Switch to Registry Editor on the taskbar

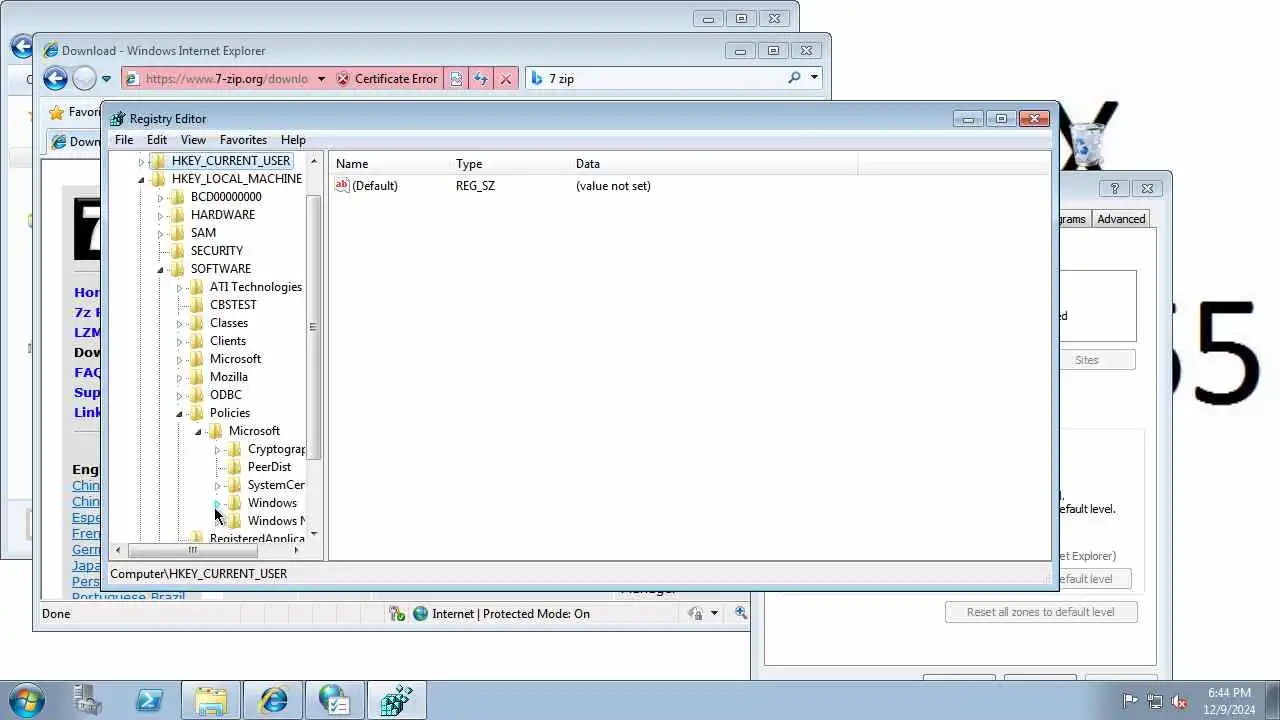[x=396, y=700]
